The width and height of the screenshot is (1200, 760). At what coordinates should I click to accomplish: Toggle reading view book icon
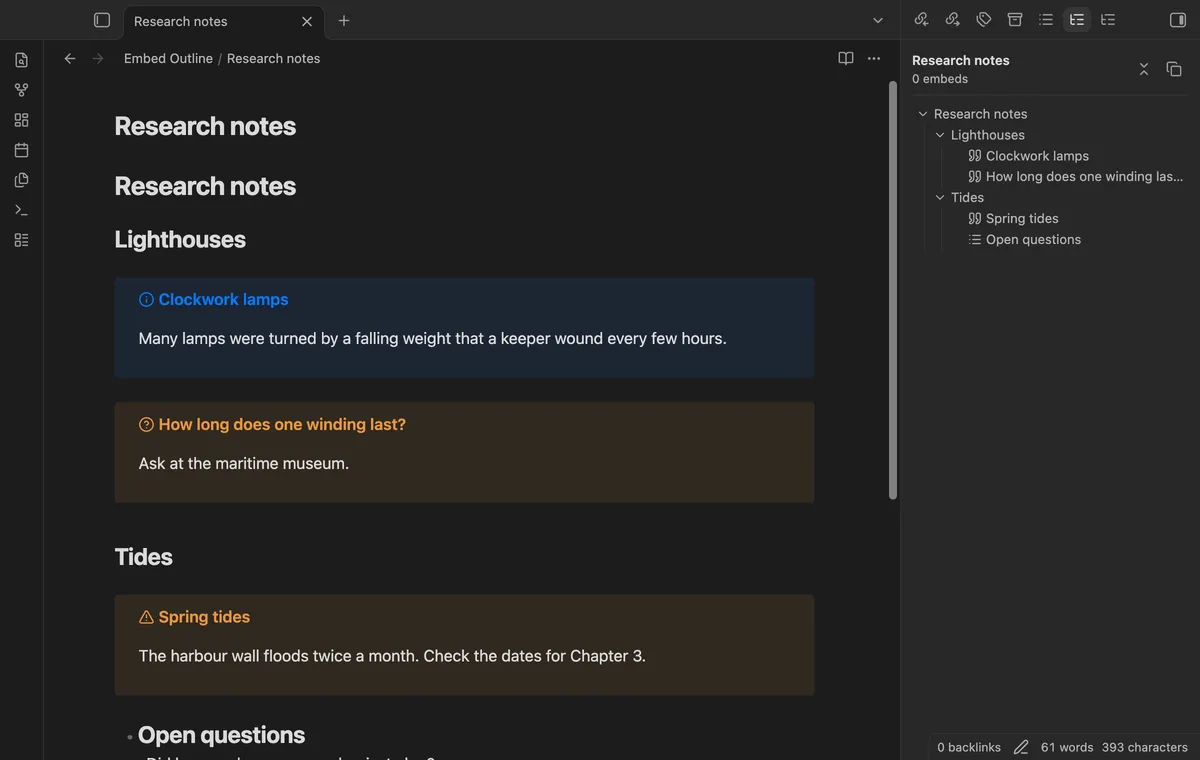tap(846, 59)
